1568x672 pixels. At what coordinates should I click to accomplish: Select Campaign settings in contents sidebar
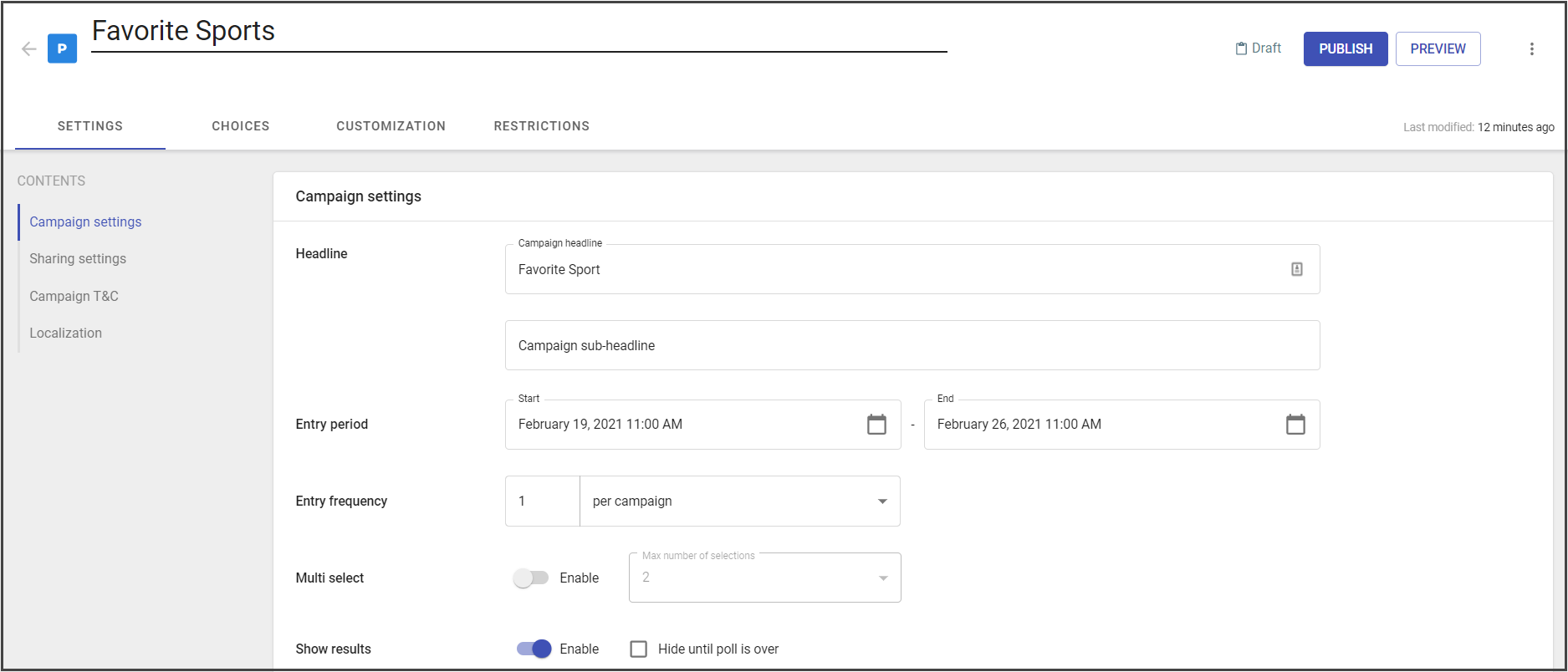click(x=85, y=221)
